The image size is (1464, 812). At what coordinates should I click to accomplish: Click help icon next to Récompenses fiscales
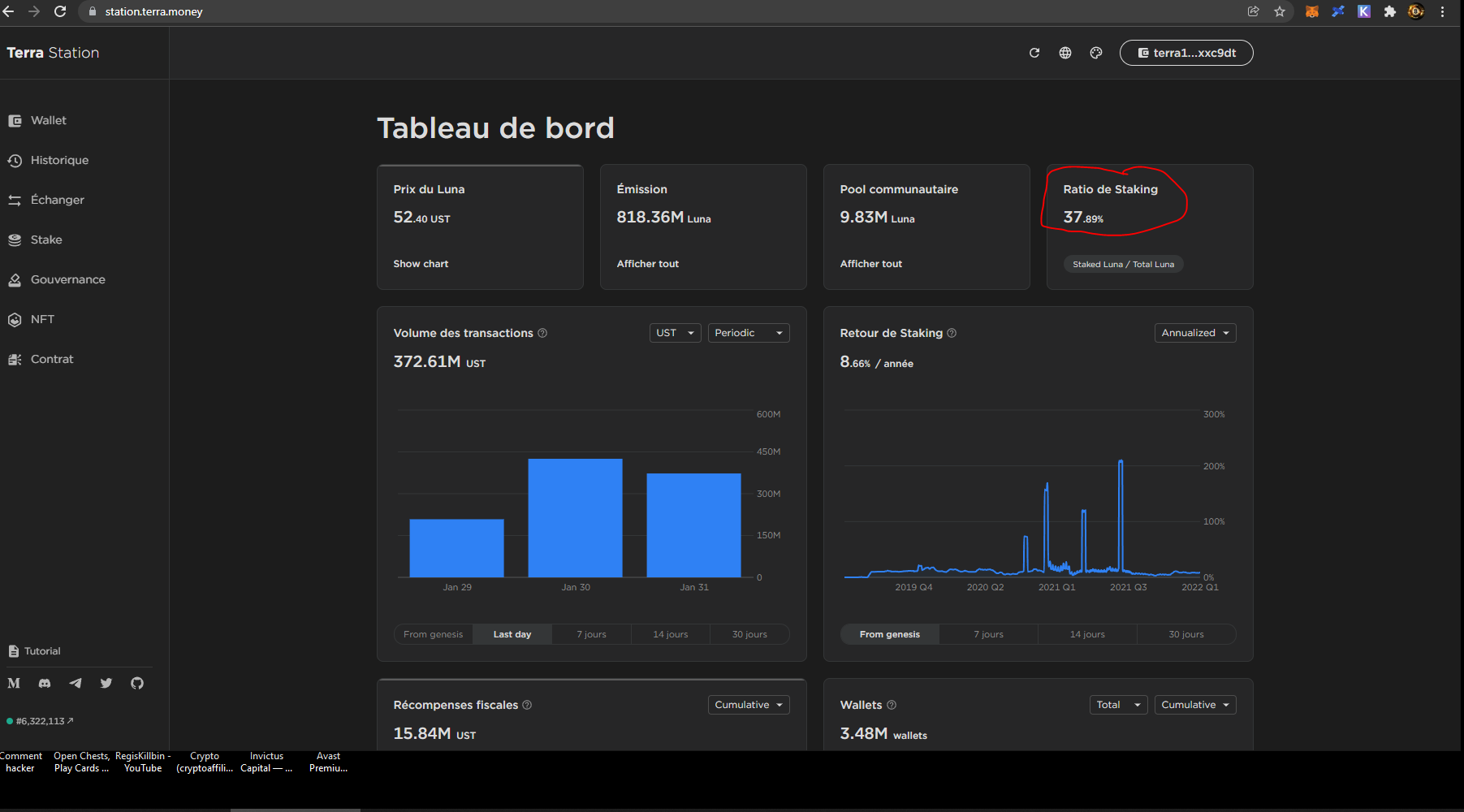pos(527,705)
